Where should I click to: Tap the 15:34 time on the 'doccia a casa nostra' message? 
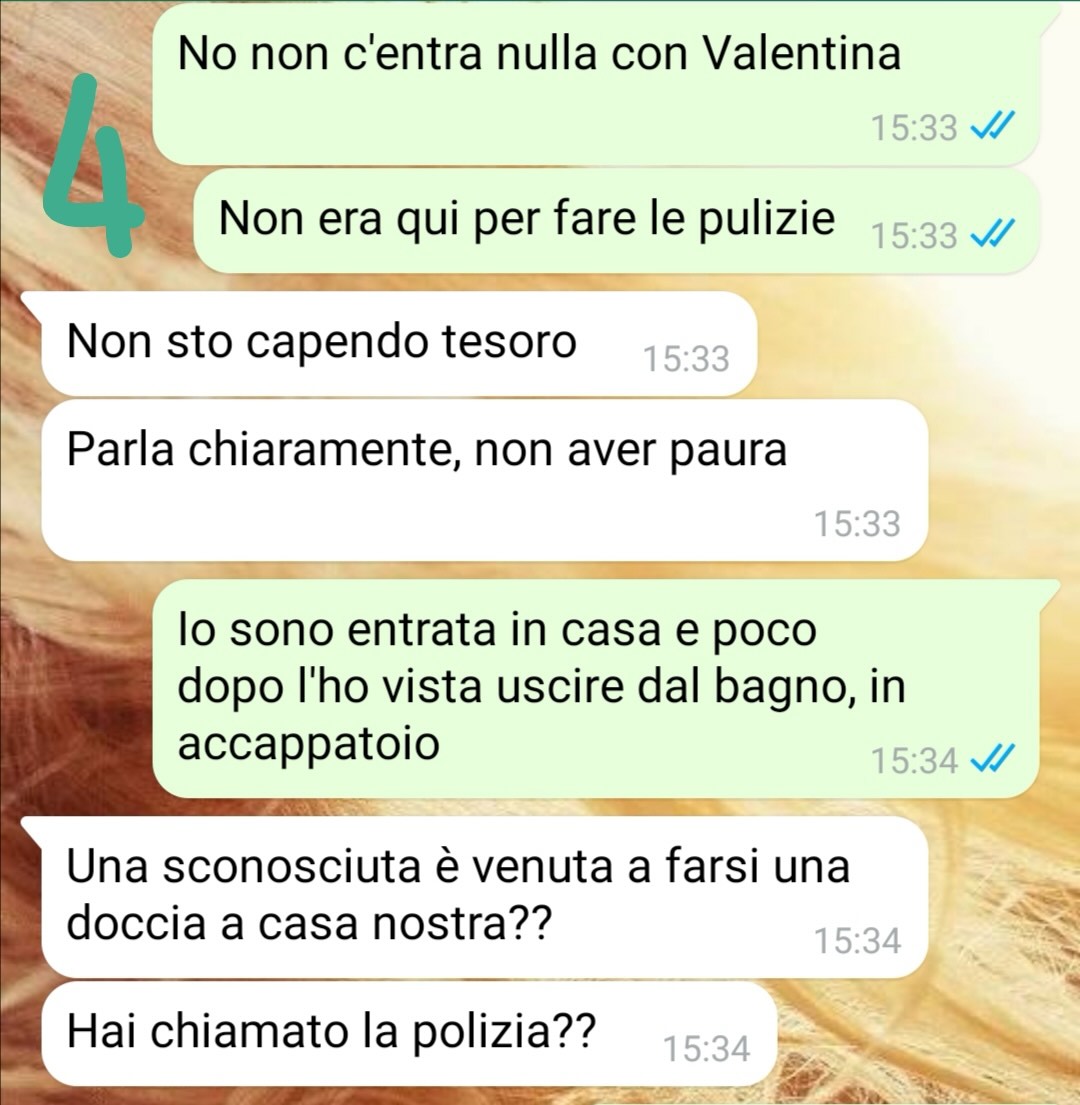click(857, 941)
